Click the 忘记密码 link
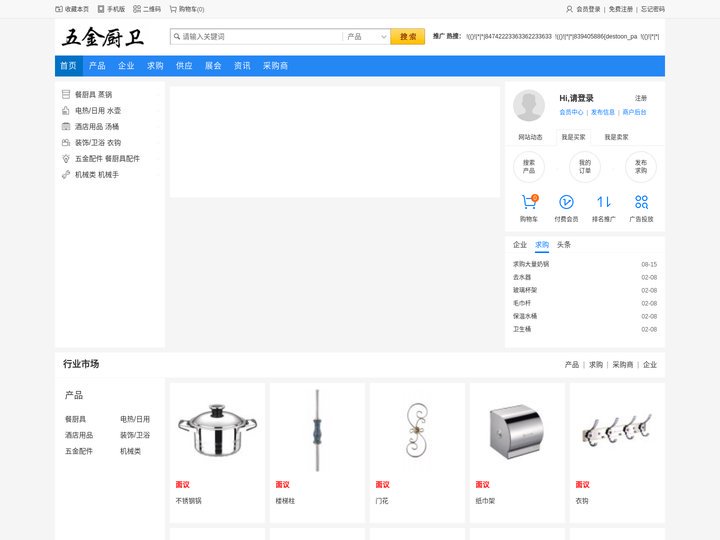The image size is (720, 540). (653, 9)
